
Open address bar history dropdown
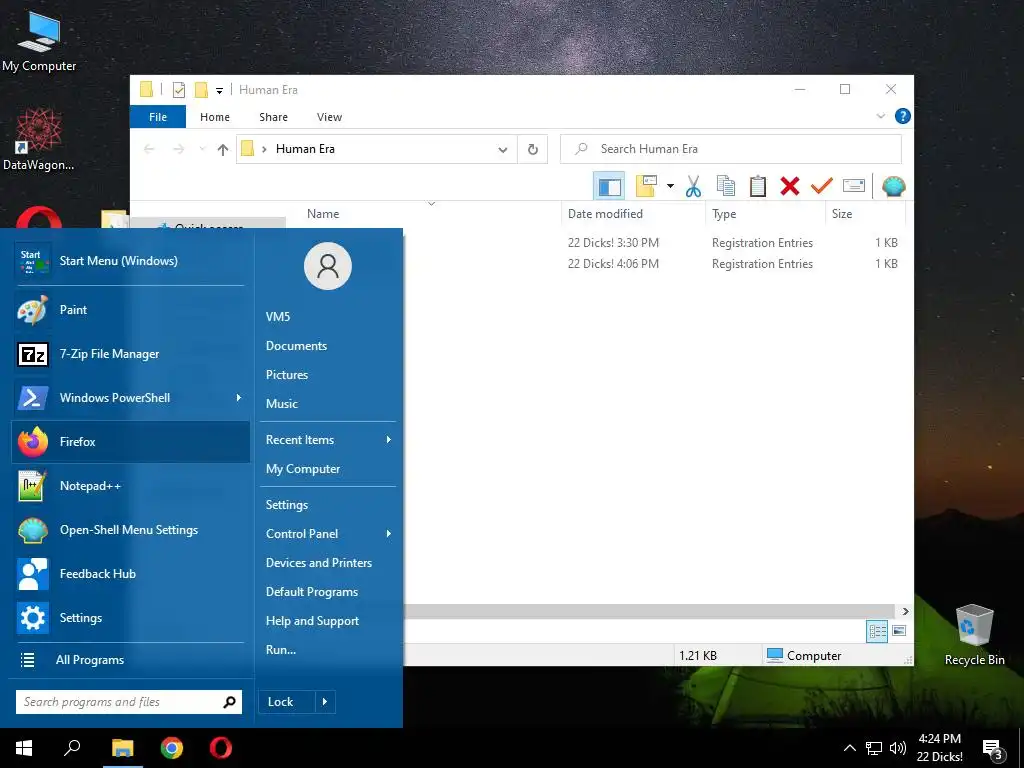[x=503, y=150]
